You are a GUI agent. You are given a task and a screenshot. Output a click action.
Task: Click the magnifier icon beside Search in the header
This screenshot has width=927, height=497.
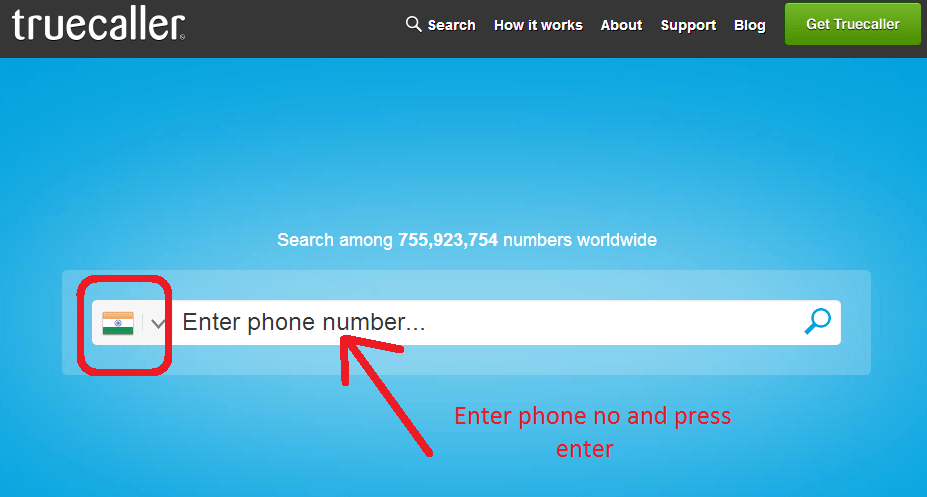click(x=413, y=24)
